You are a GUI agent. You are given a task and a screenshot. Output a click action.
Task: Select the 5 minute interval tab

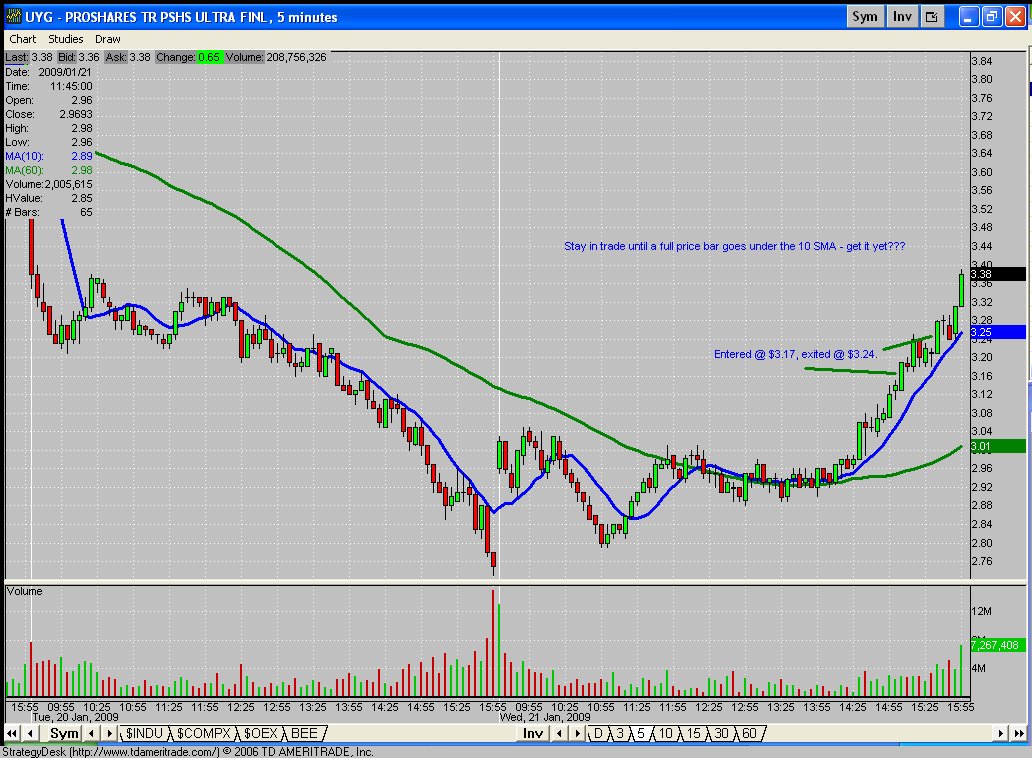click(640, 733)
